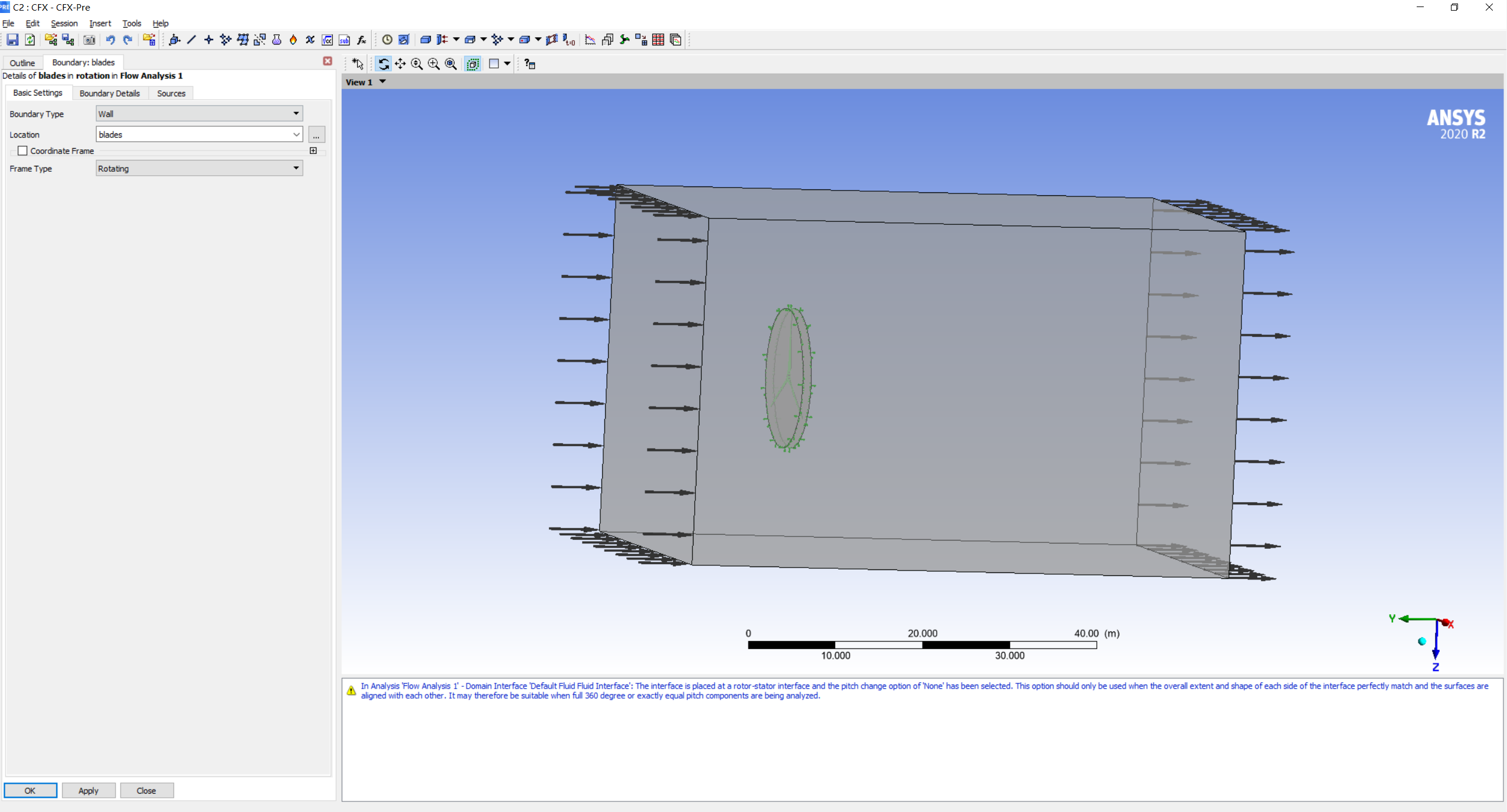Open the Edit menu
This screenshot has width=1507, height=812.
32,23
